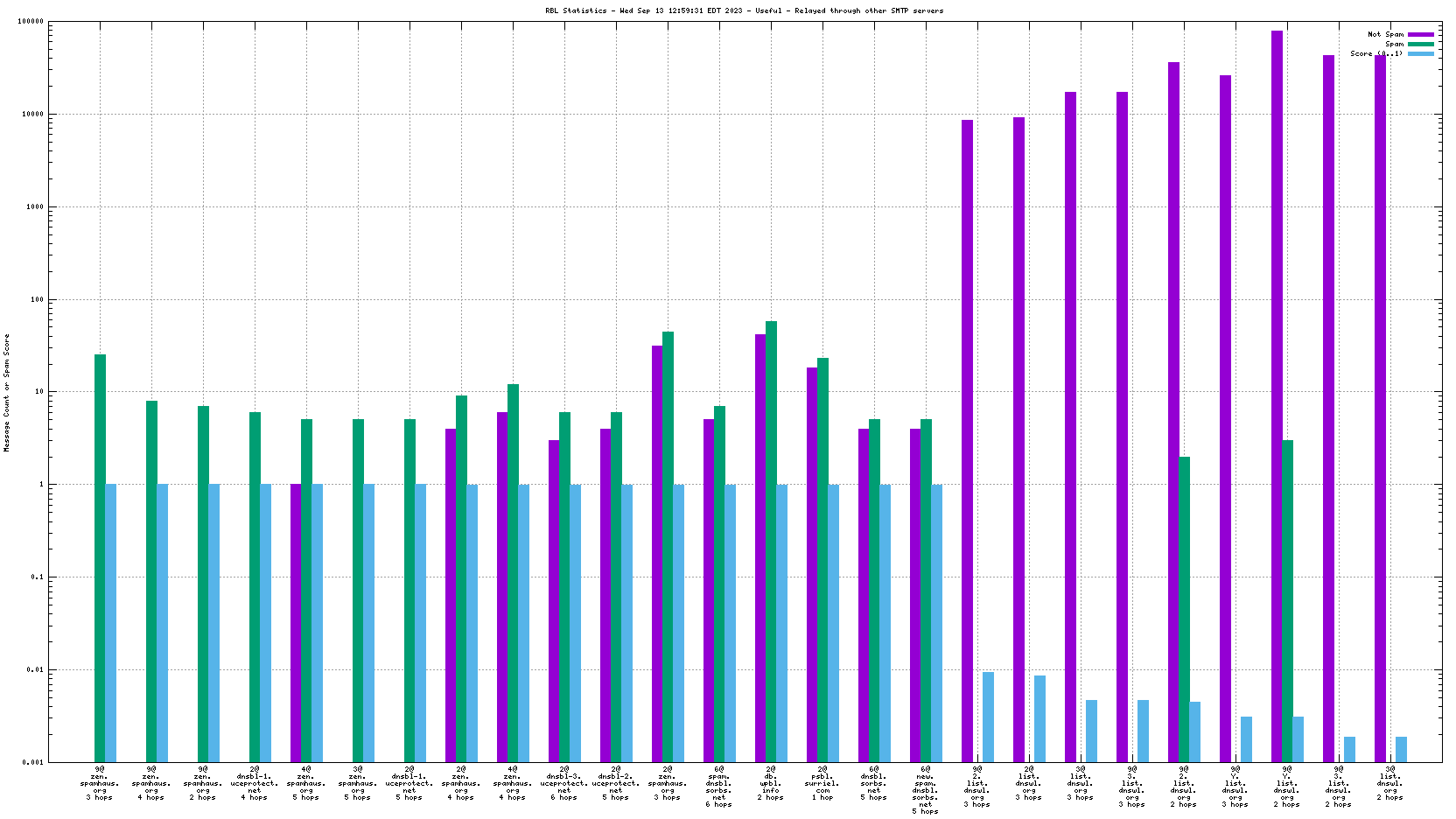Click the green Spam bar for dnsbl-3.uceprotect.net

point(564,586)
